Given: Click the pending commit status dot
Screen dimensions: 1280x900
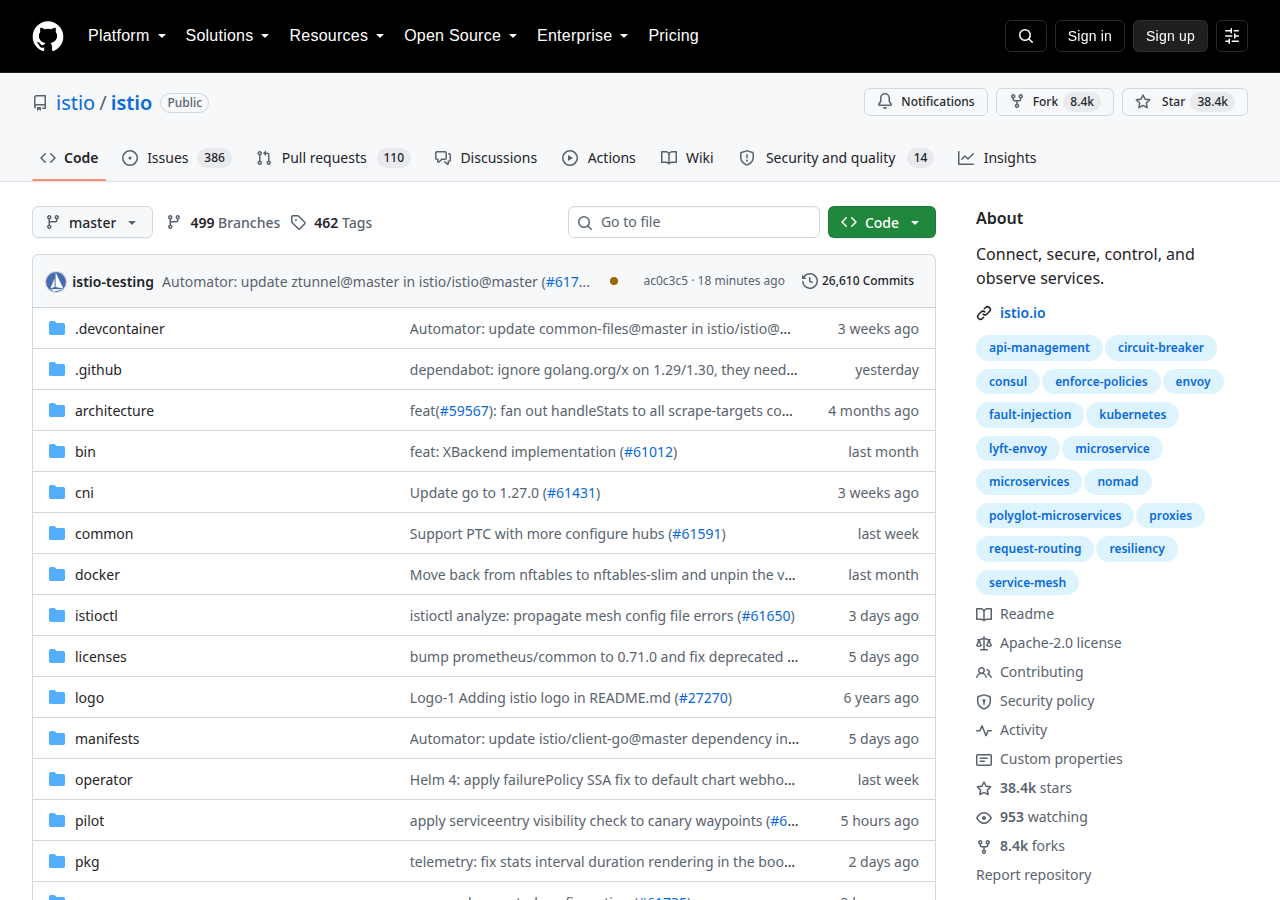Looking at the screenshot, I should click(613, 281).
